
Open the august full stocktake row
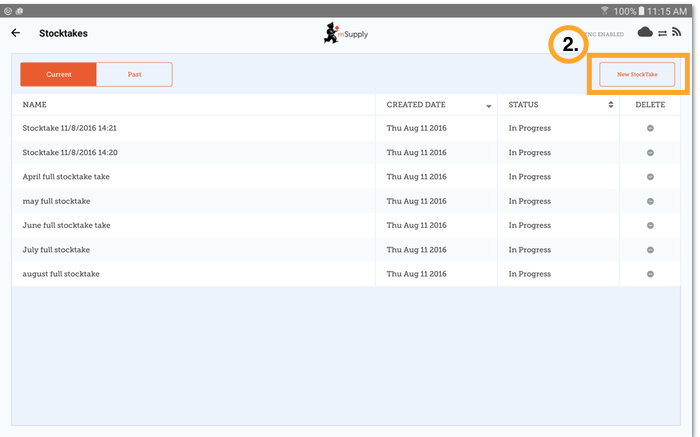point(61,274)
